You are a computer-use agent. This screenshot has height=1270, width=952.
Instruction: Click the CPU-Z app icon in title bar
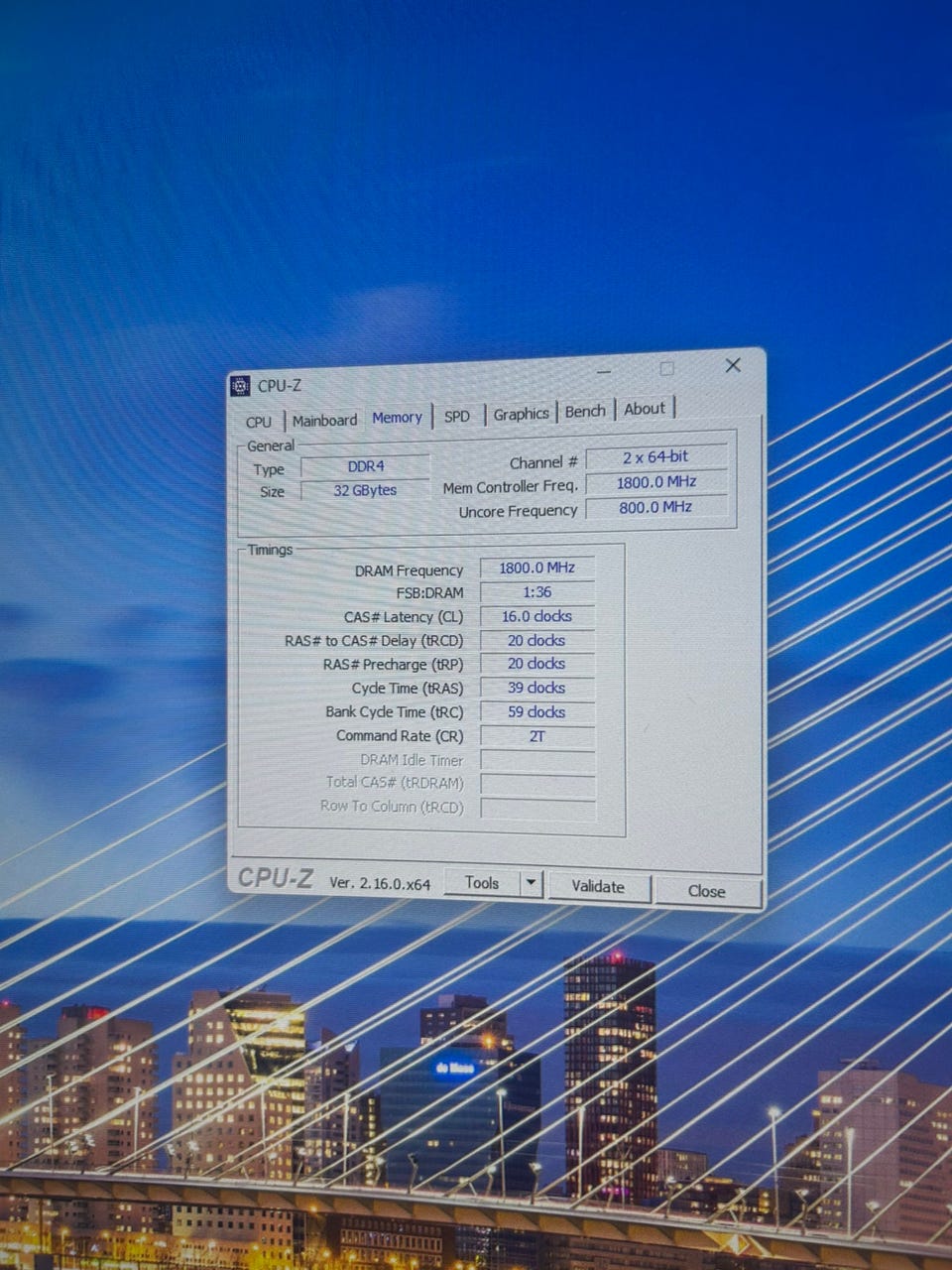[240, 386]
